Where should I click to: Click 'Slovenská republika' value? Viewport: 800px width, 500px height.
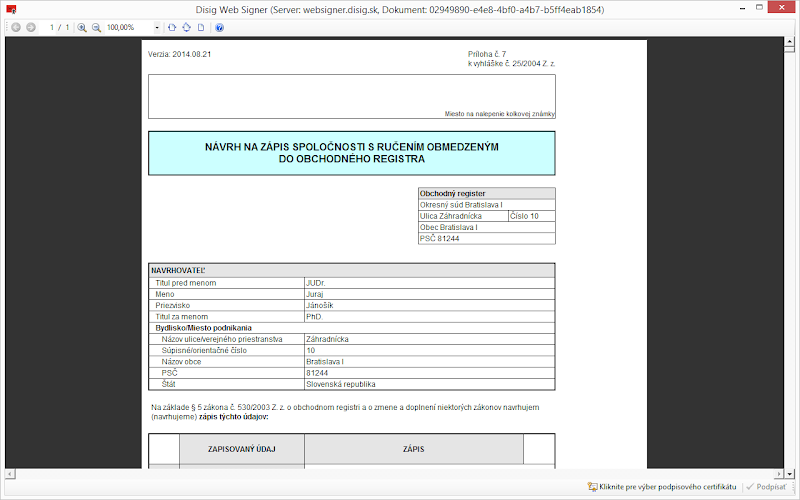pos(341,384)
